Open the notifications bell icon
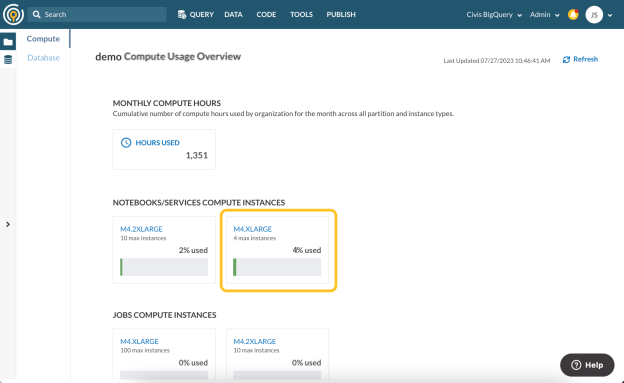Screen dimensions: 624x383 pyautogui.click(x=573, y=14)
